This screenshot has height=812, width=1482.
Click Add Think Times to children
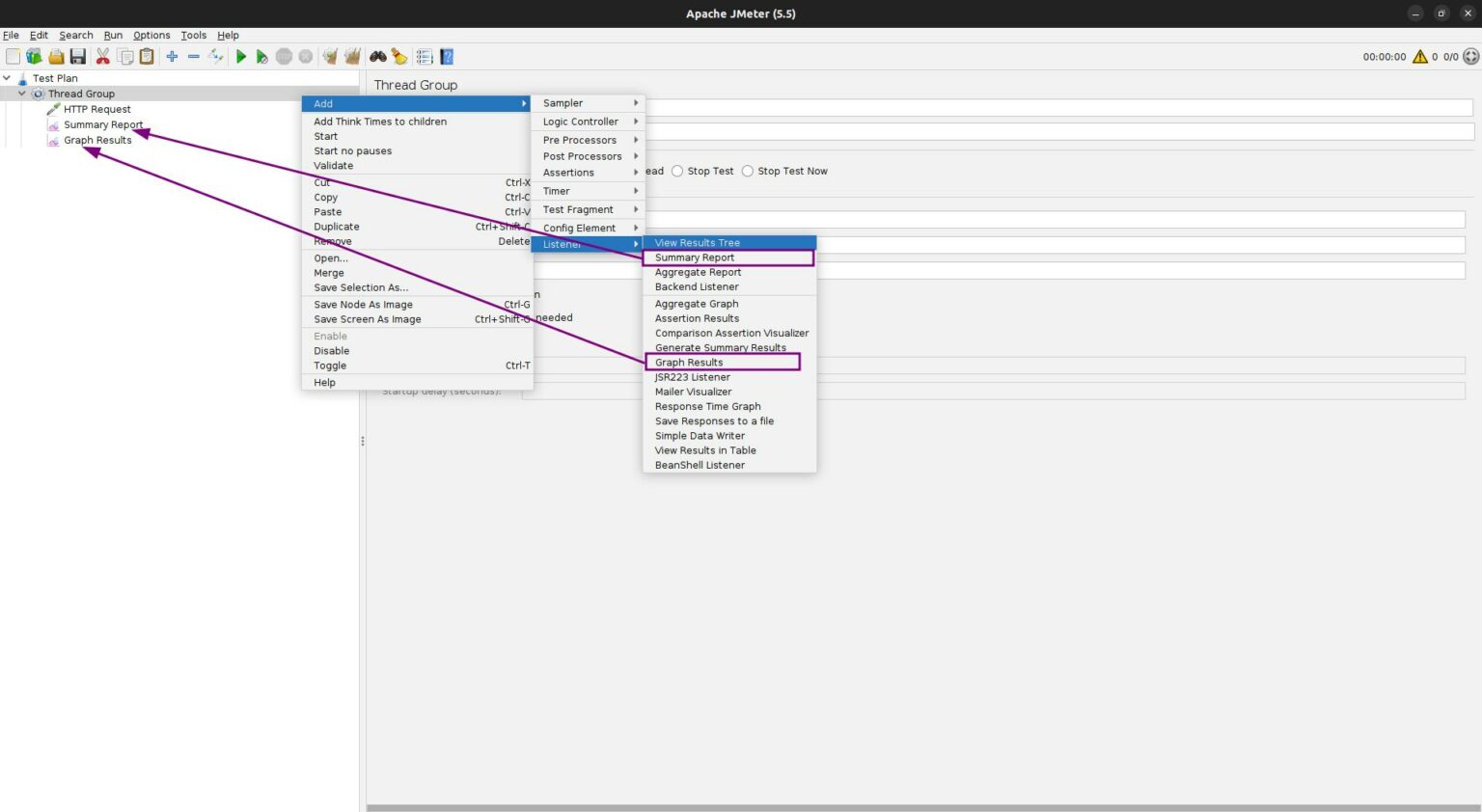coord(379,121)
